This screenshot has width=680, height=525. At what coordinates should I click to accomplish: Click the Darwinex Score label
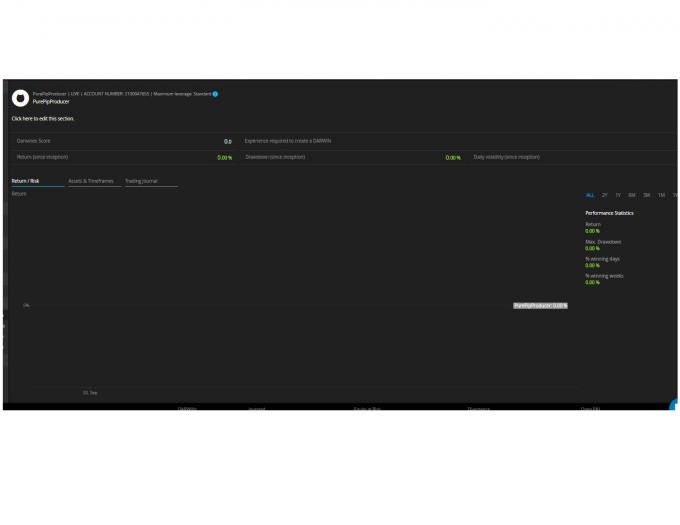33,141
